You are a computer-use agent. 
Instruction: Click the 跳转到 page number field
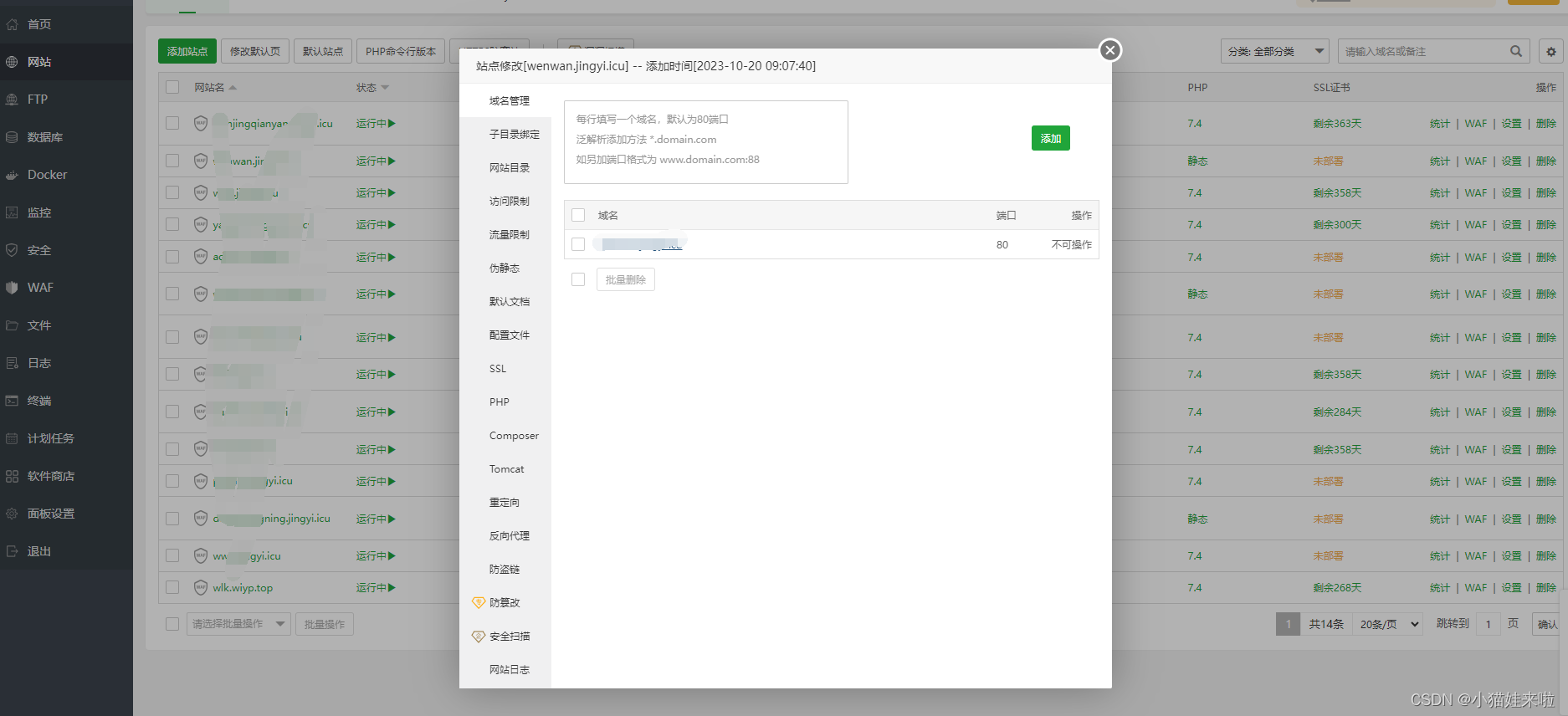1489,624
